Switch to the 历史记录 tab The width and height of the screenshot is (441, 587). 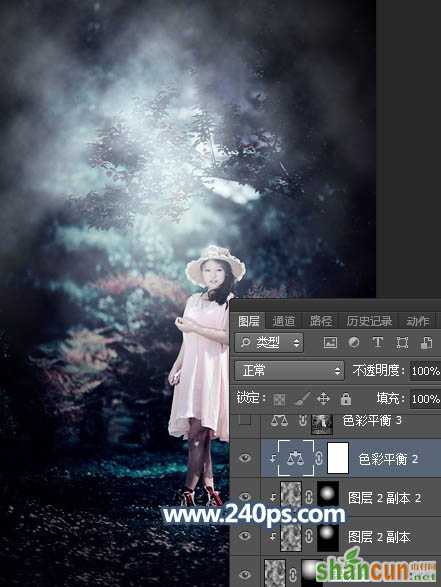(x=369, y=321)
